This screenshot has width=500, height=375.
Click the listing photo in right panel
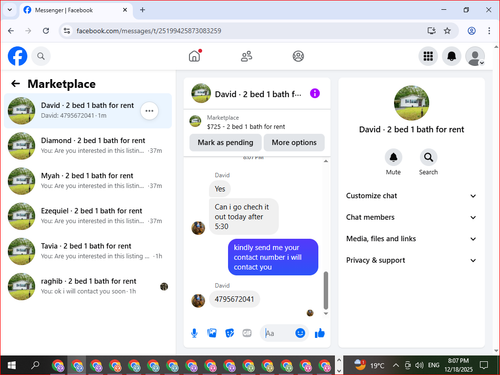pos(411,103)
